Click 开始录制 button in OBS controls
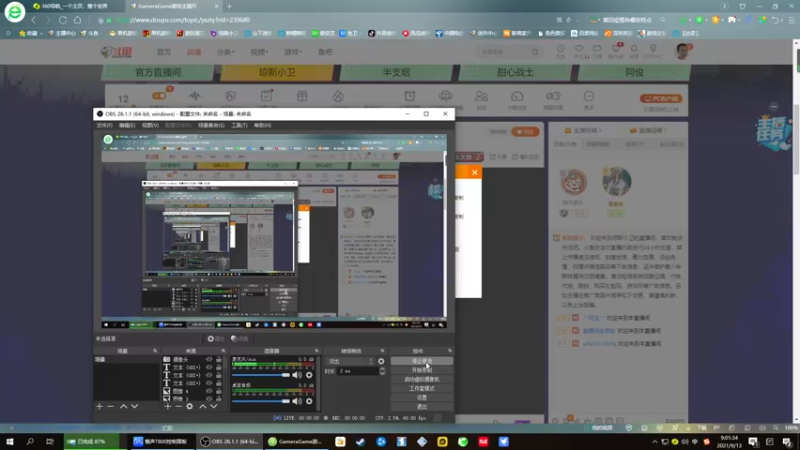The image size is (800, 450). (421, 370)
